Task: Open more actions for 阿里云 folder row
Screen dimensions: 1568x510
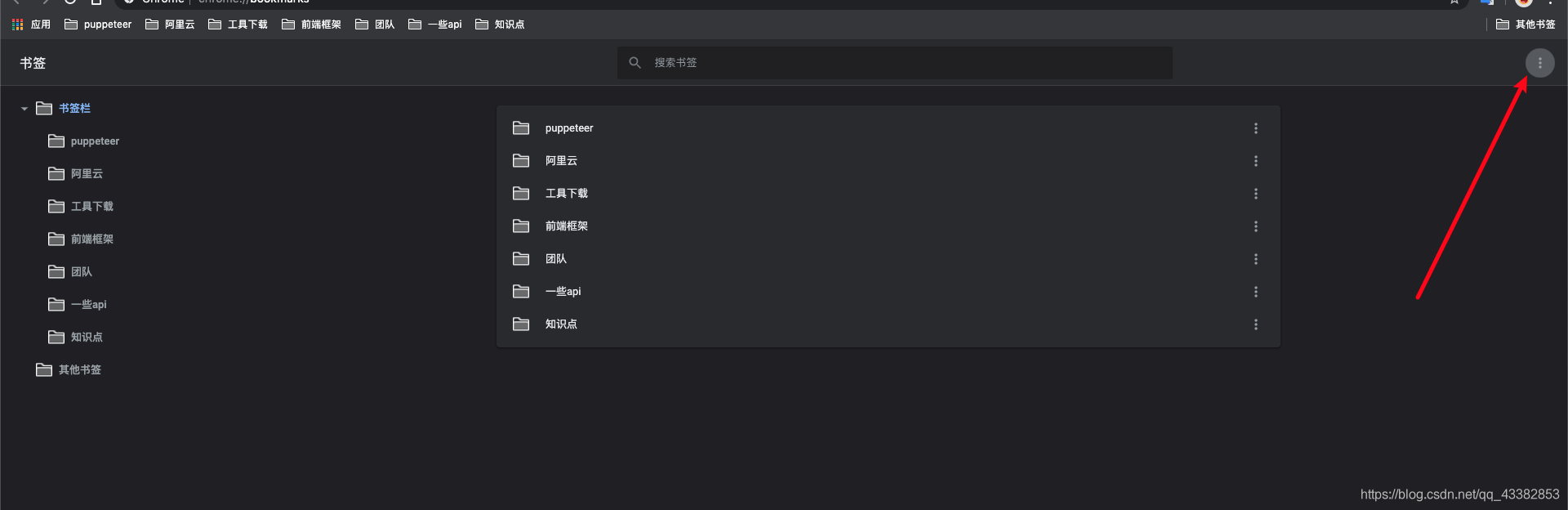Action: coord(1256,161)
